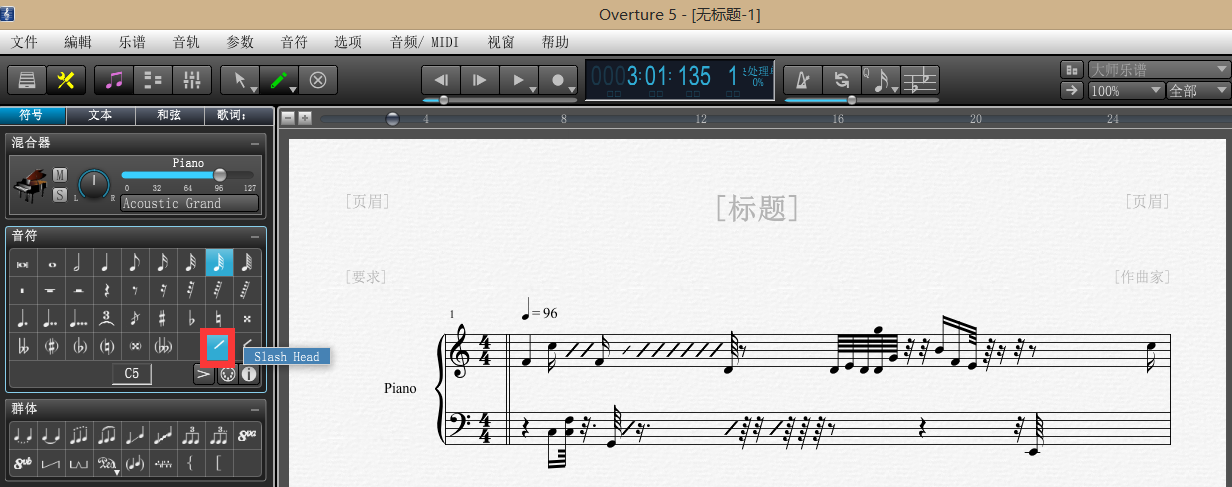The image size is (1232, 487).
Task: Click the step backward transport button
Action: pos(441,80)
